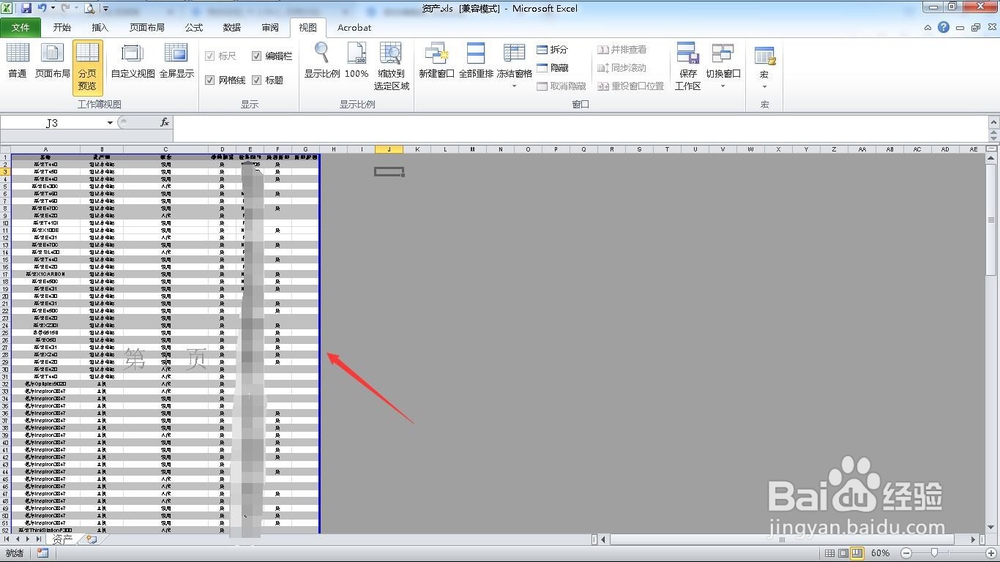Open the Acrobat tab
The width and height of the screenshot is (1000, 562).
354,27
